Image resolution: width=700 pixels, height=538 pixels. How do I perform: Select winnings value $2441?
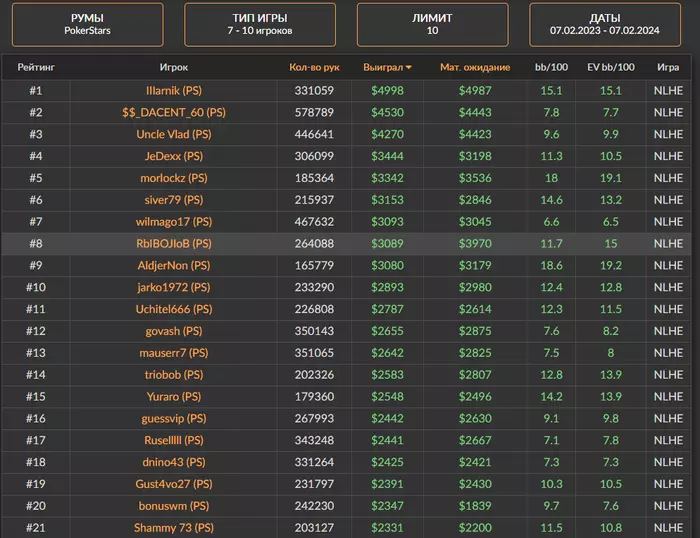(x=387, y=441)
